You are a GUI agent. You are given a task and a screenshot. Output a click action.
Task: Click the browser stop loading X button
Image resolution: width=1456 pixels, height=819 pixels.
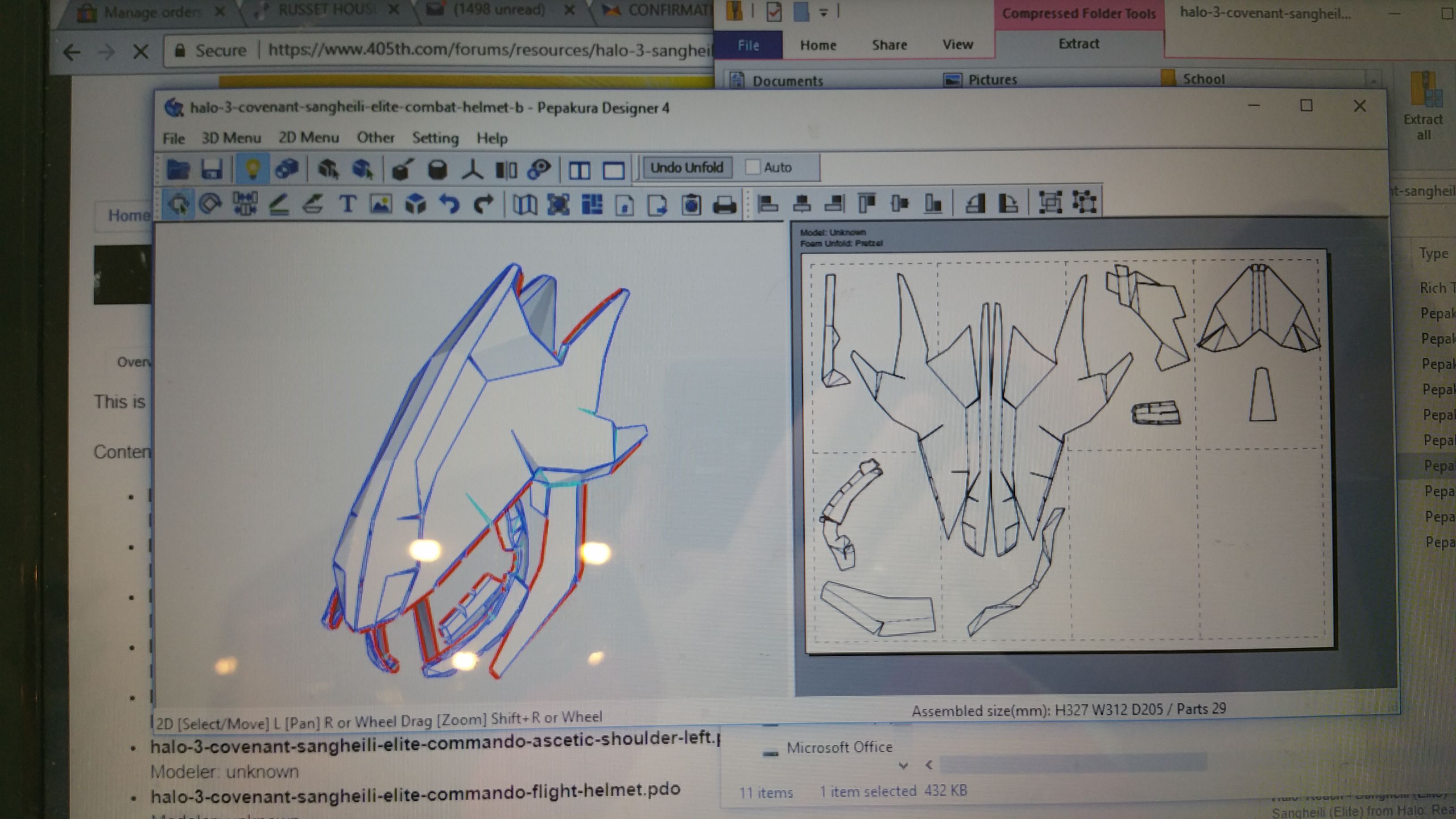pyautogui.click(x=141, y=52)
